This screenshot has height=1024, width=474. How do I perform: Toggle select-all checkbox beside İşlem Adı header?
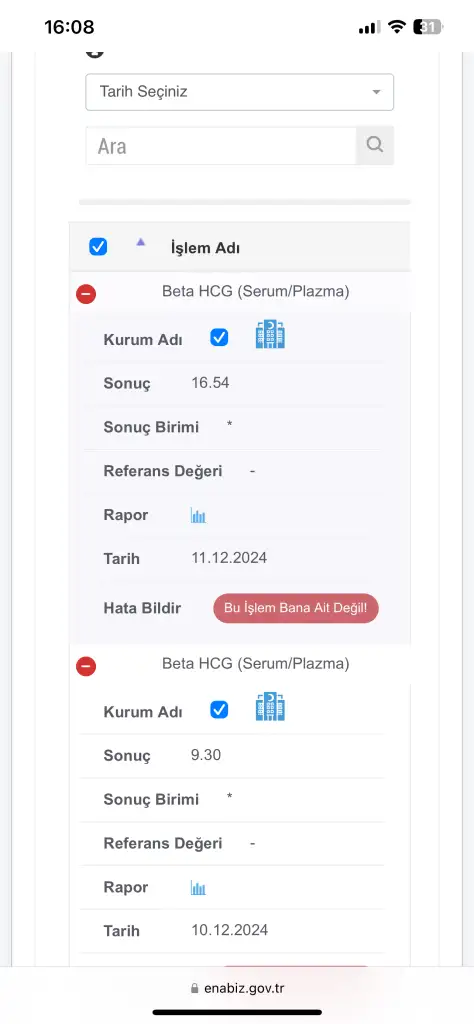(98, 247)
